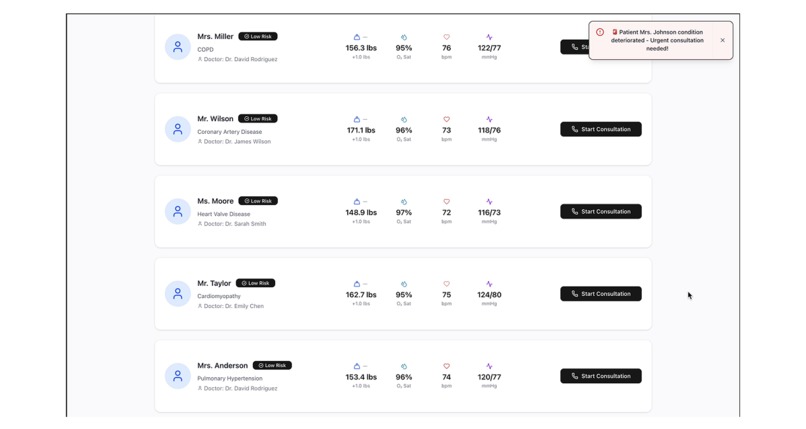Start consultation with Mr. Wilson
This screenshot has width=806, height=429.
[x=600, y=129]
